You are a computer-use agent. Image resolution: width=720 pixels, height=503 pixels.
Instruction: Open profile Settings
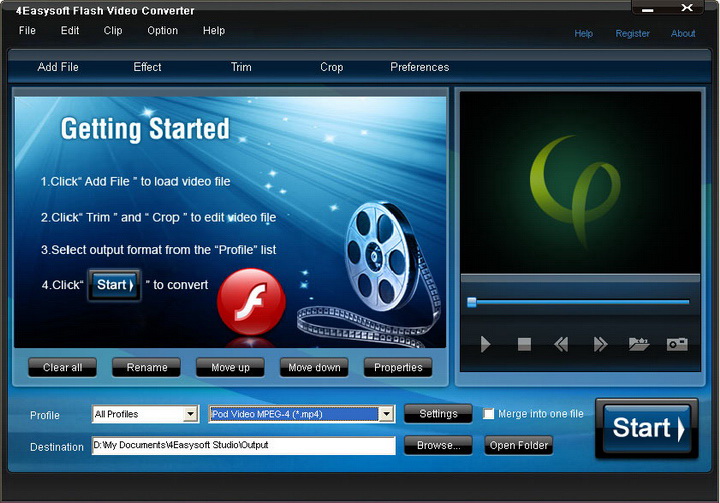[438, 414]
